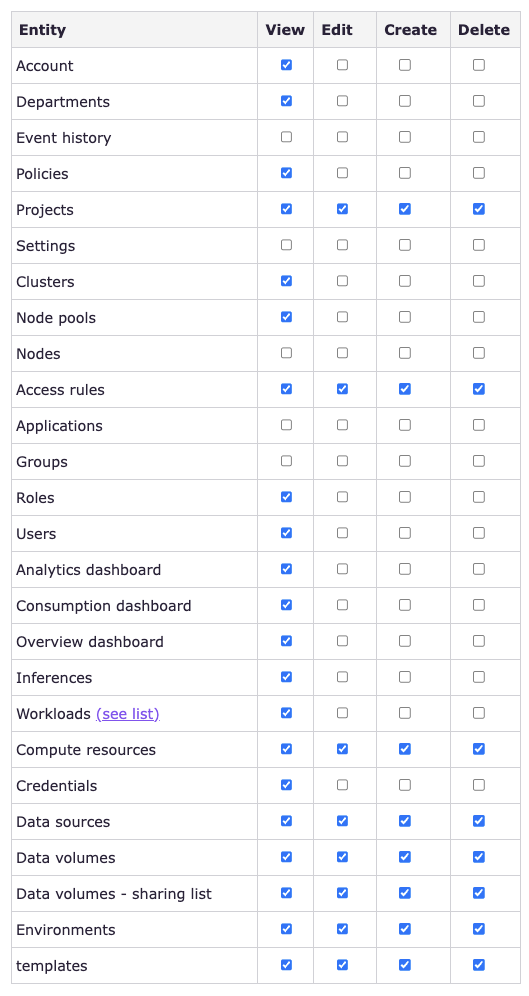Tick the View checkbox for Settings
529x996 pixels.
click(286, 245)
